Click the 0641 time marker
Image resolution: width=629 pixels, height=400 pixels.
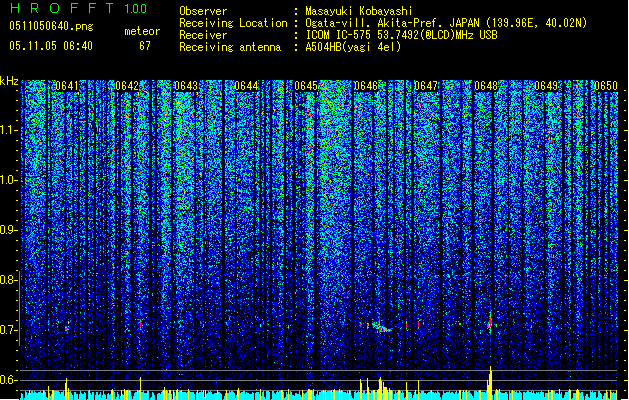pos(67,86)
